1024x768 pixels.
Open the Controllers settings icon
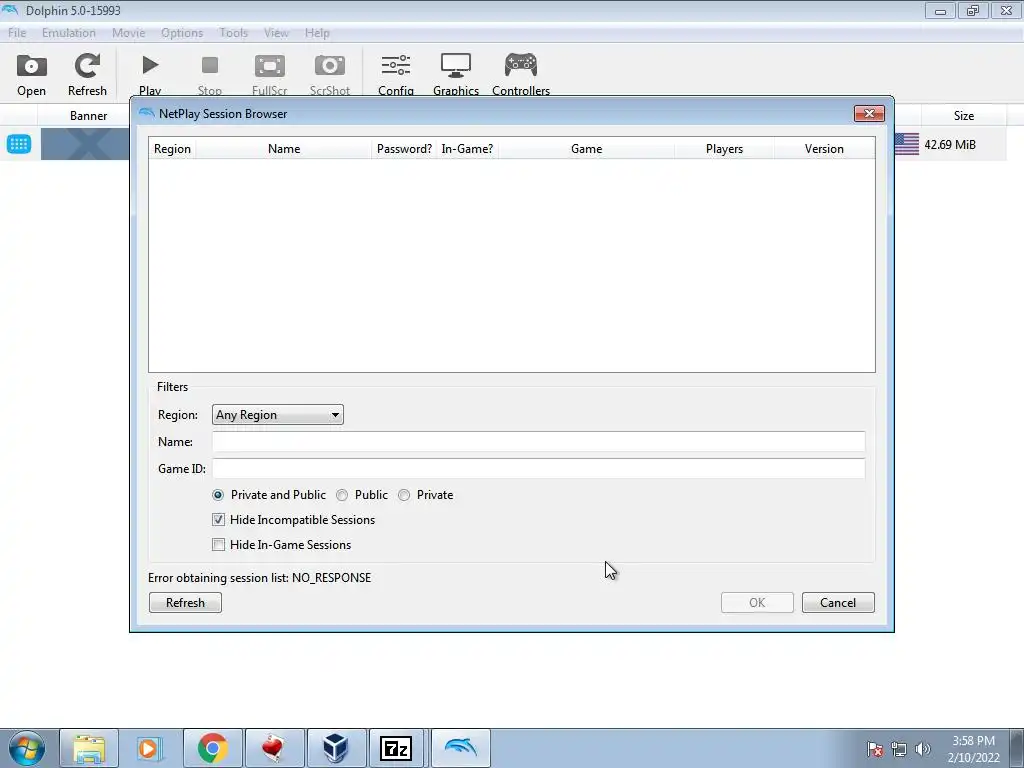520,74
